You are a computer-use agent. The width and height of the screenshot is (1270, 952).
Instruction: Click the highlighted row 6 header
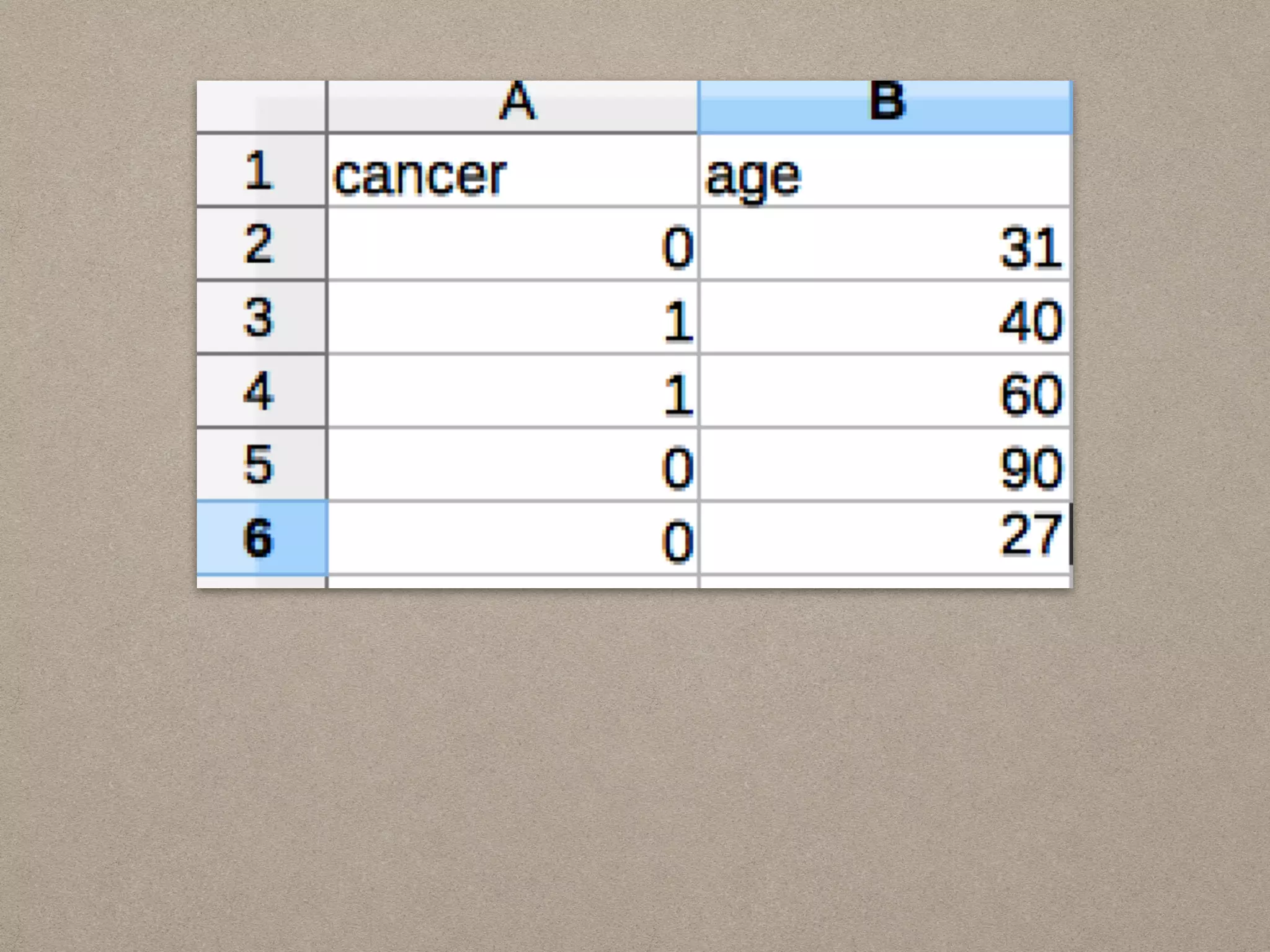tap(260, 537)
